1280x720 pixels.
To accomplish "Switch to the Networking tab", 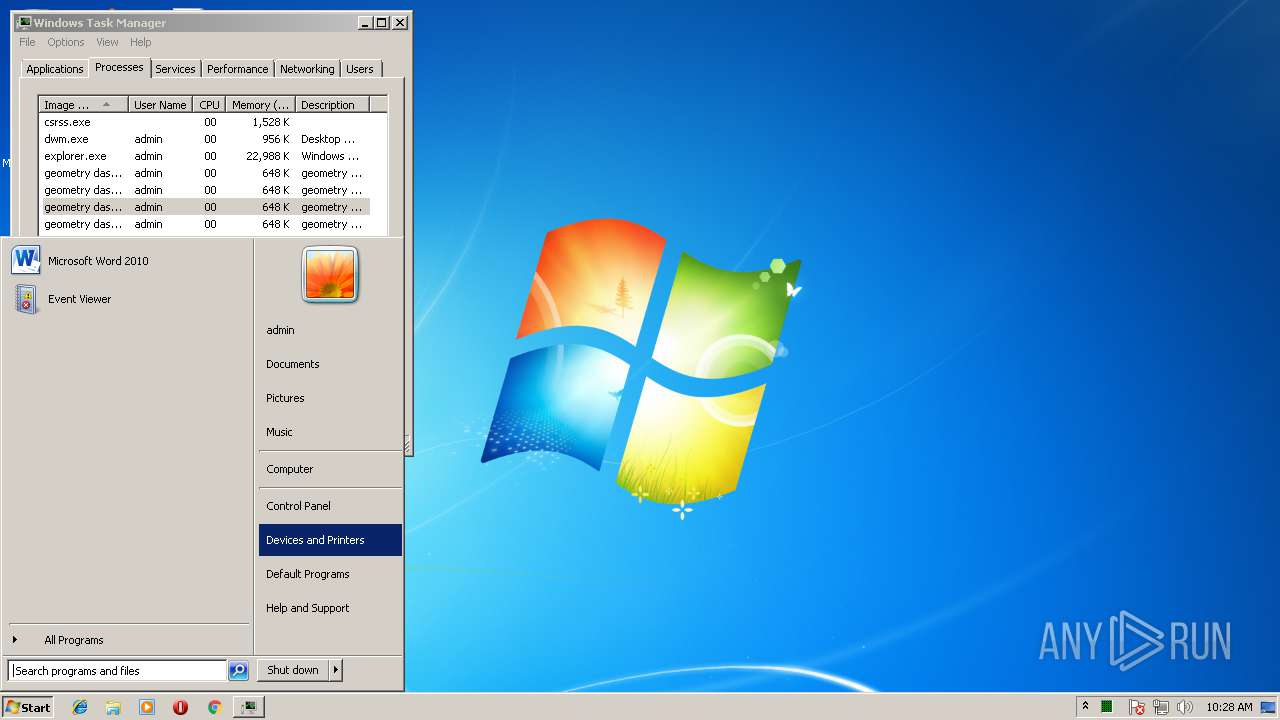I will point(307,69).
